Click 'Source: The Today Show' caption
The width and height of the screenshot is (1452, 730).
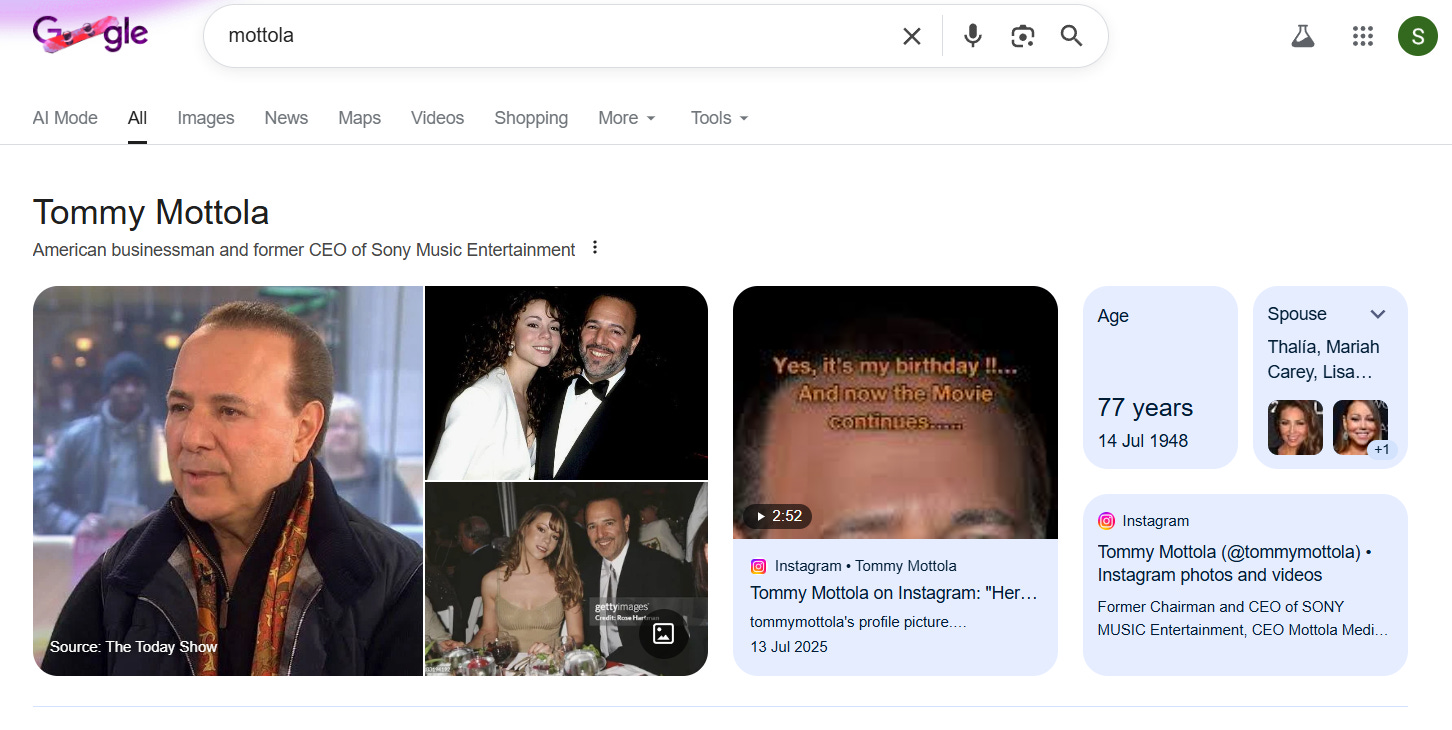134,647
